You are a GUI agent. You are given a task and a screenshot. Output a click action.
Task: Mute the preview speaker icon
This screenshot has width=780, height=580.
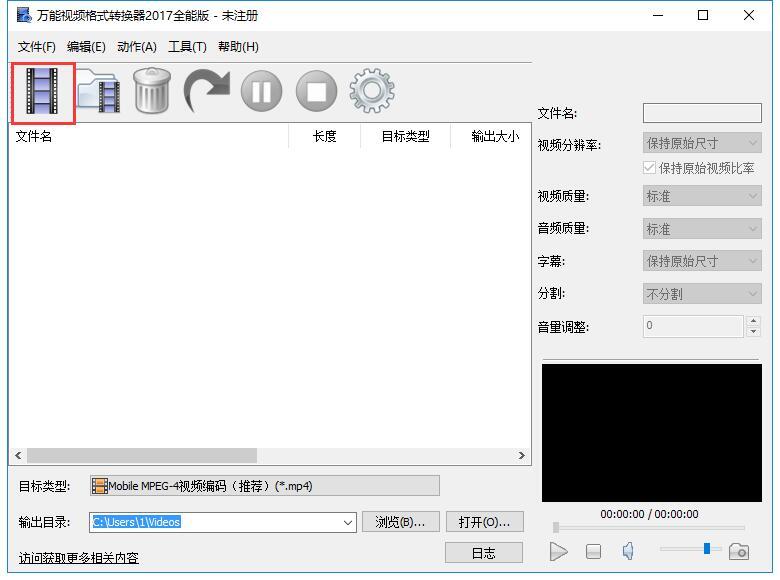coord(628,551)
